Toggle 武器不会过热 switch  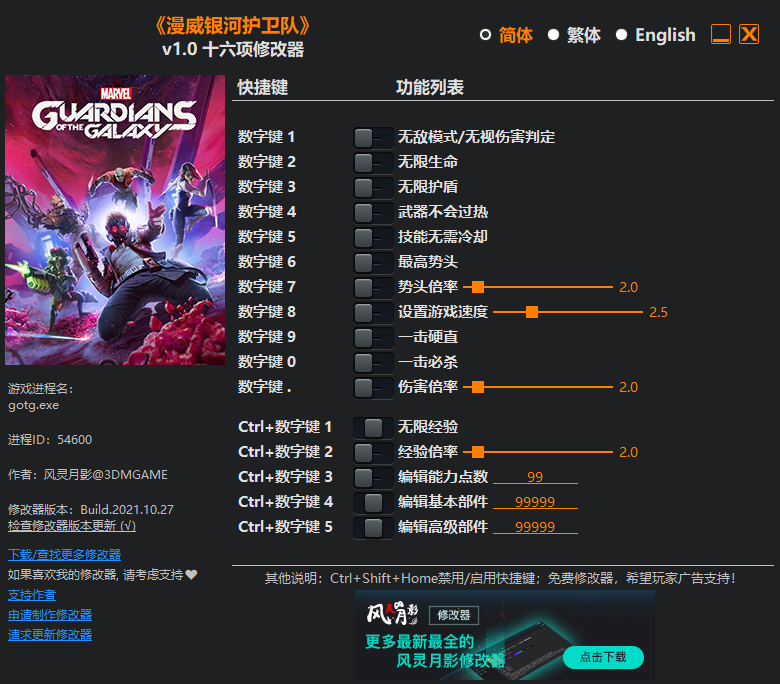[373, 213]
